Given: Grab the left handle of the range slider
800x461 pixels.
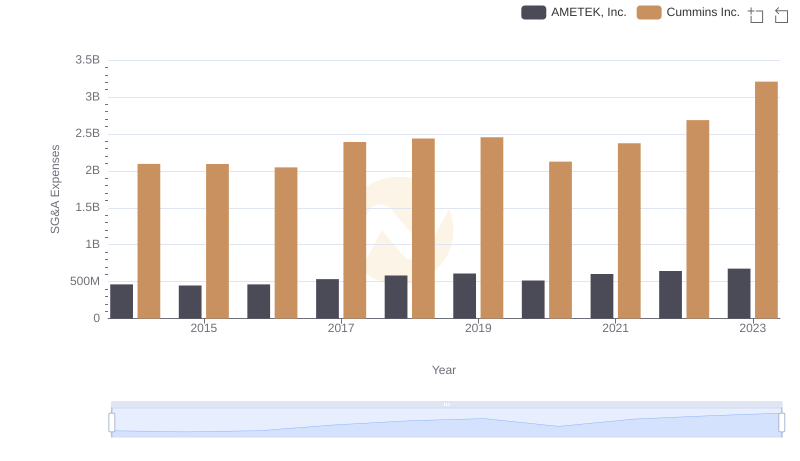Looking at the screenshot, I should [112, 422].
